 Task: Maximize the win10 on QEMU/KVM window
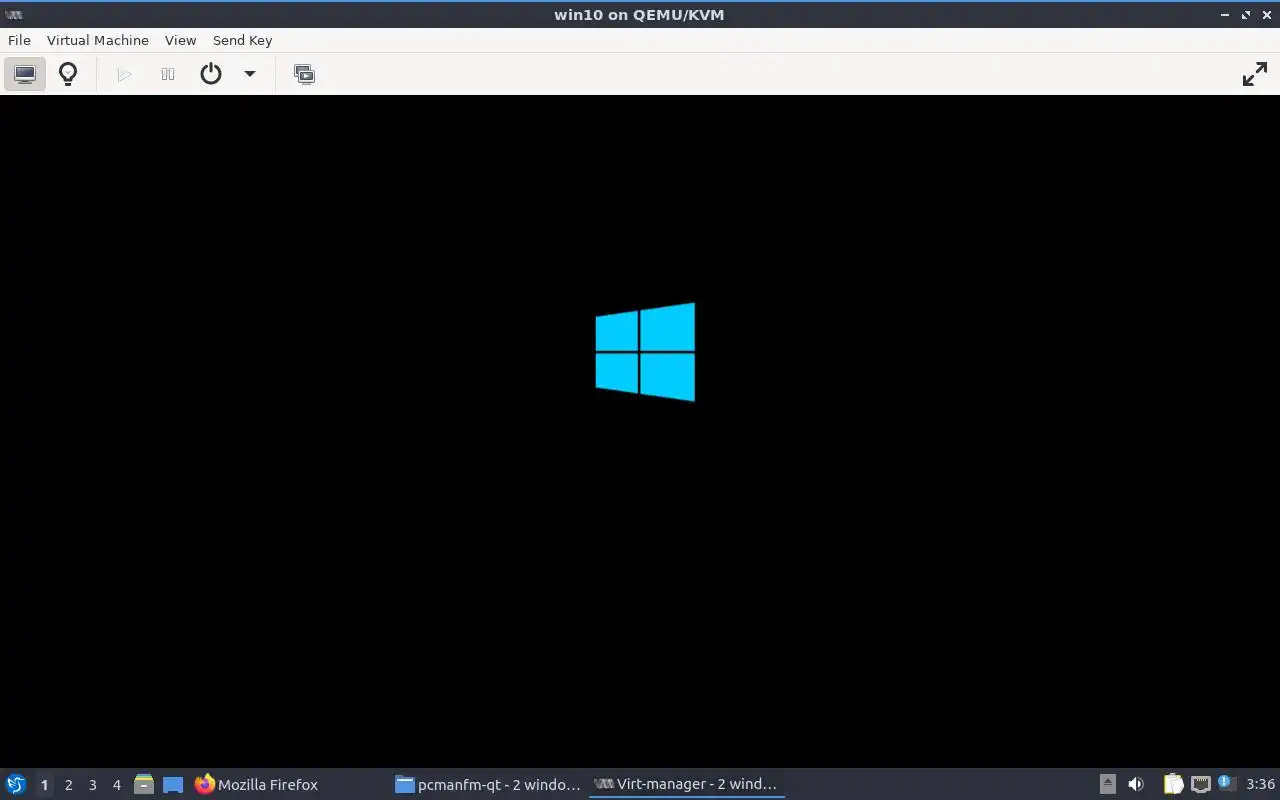1246,15
